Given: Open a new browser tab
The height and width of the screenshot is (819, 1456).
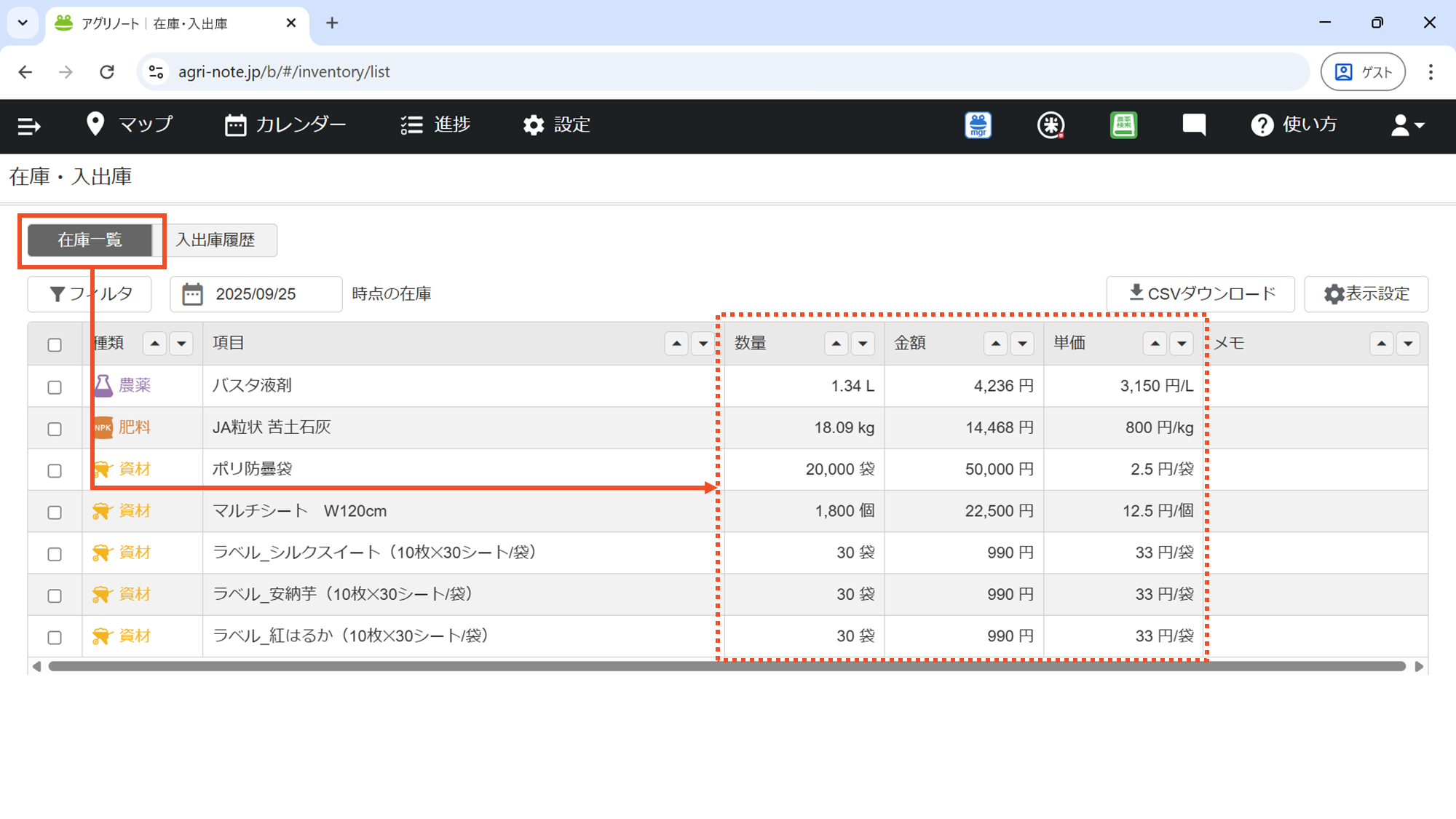Looking at the screenshot, I should [x=332, y=23].
